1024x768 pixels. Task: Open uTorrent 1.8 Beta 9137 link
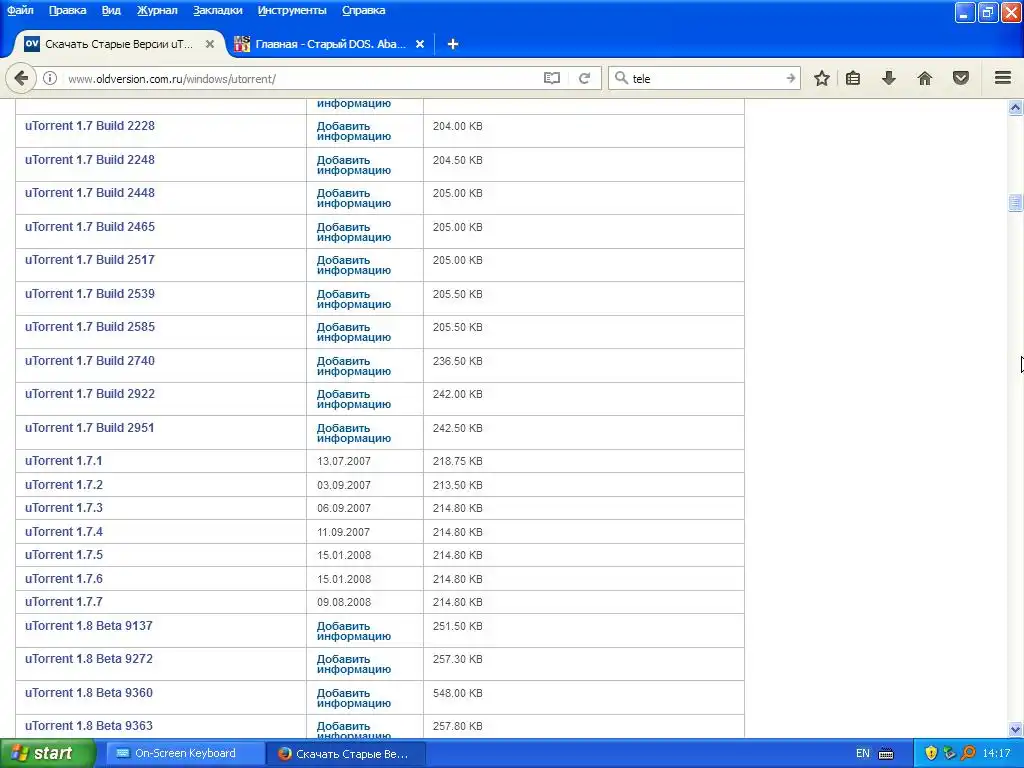pyautogui.click(x=89, y=626)
